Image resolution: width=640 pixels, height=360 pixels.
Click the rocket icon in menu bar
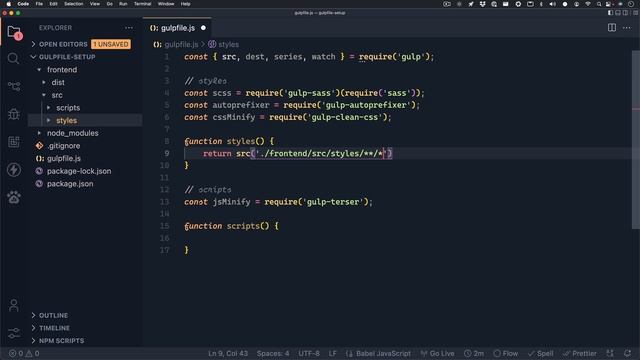[x=471, y=4]
